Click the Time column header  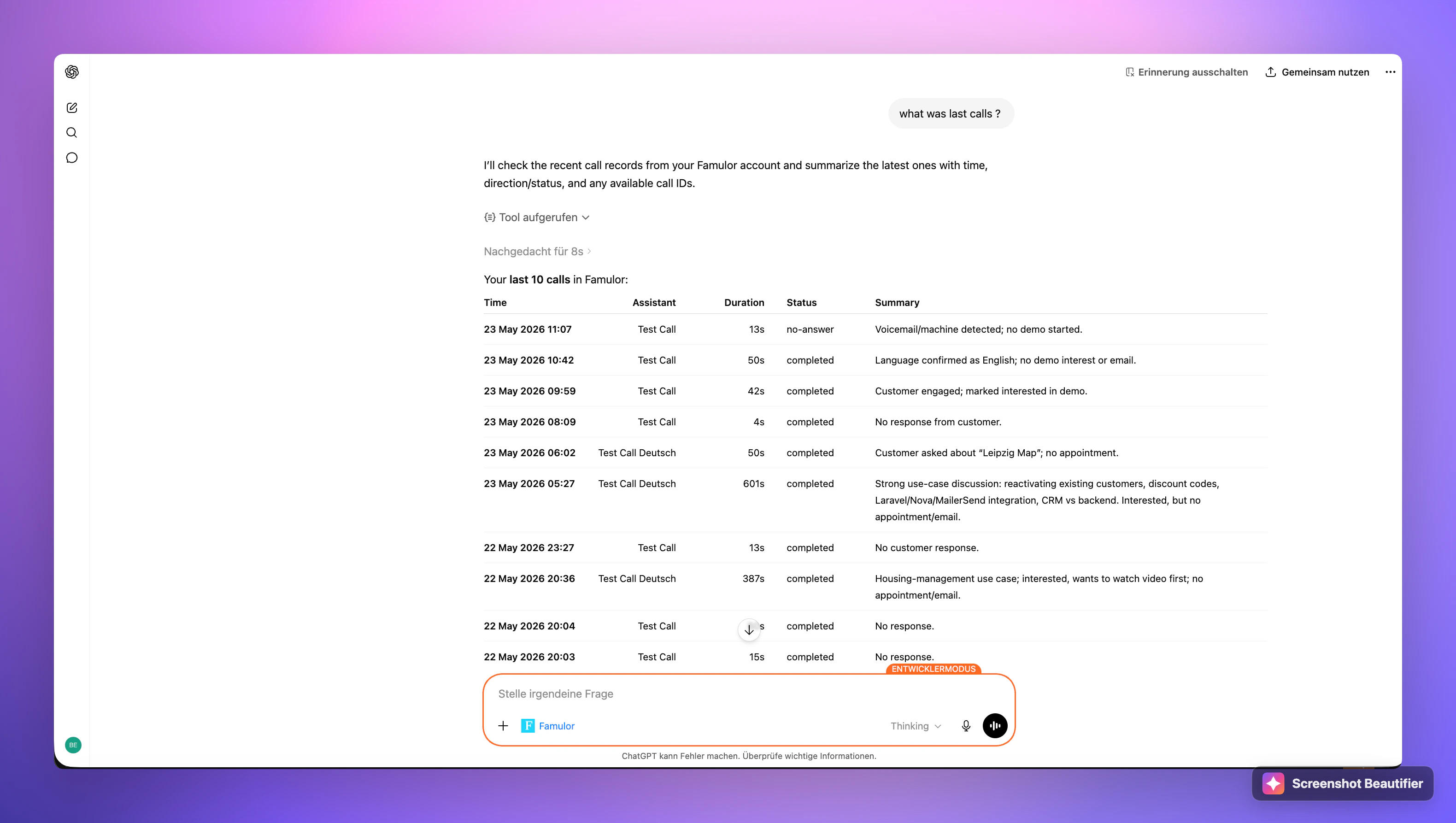point(495,302)
